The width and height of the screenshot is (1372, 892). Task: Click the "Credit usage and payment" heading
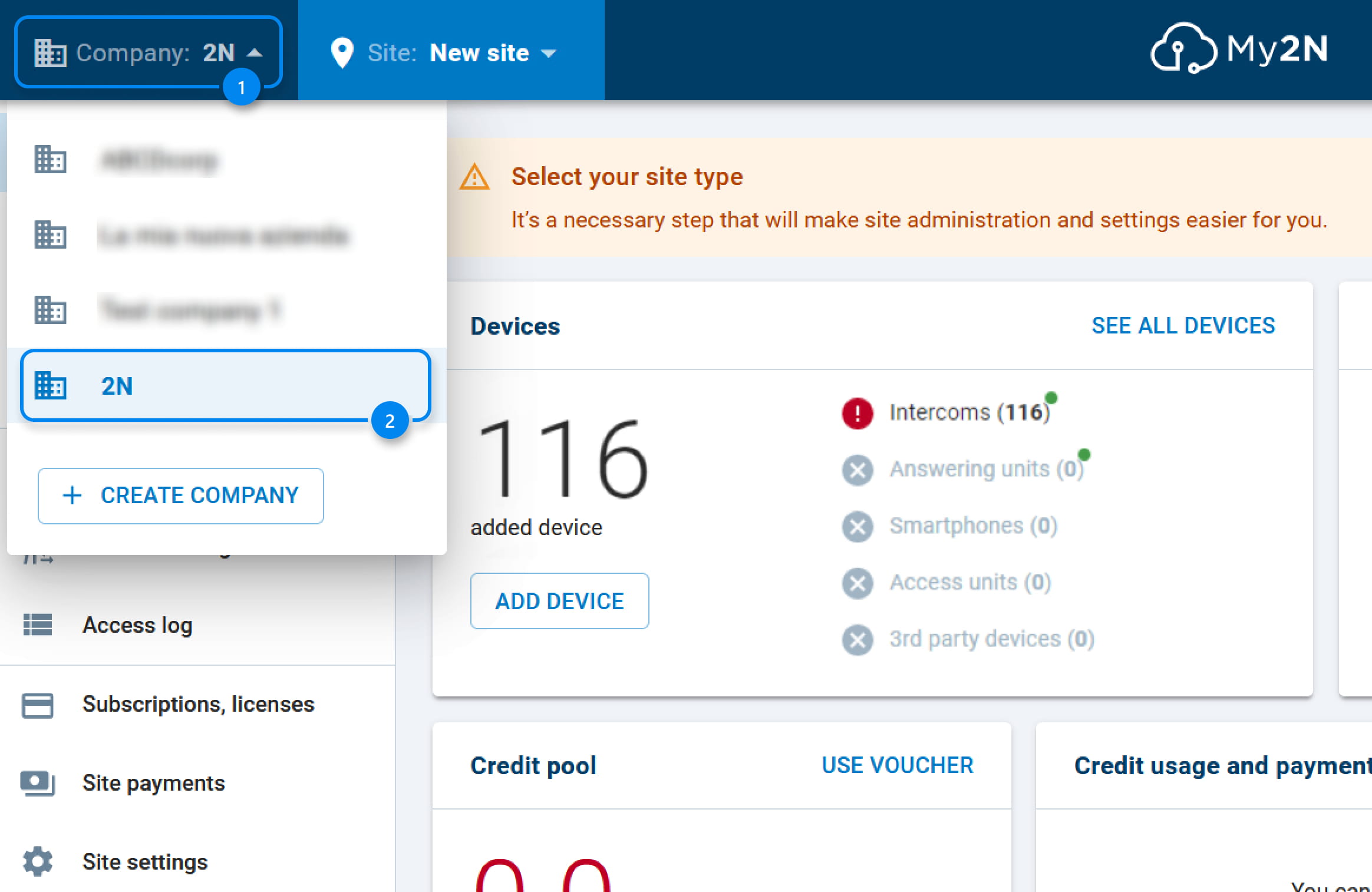click(1223, 766)
